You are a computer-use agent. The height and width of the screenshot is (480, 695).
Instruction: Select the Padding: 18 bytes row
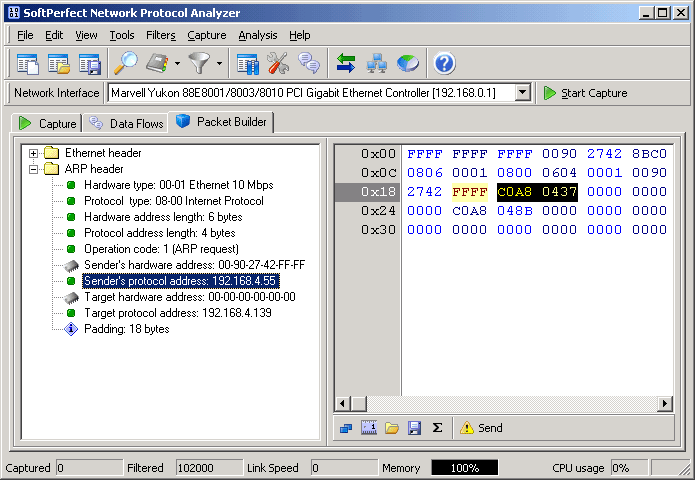click(127, 328)
